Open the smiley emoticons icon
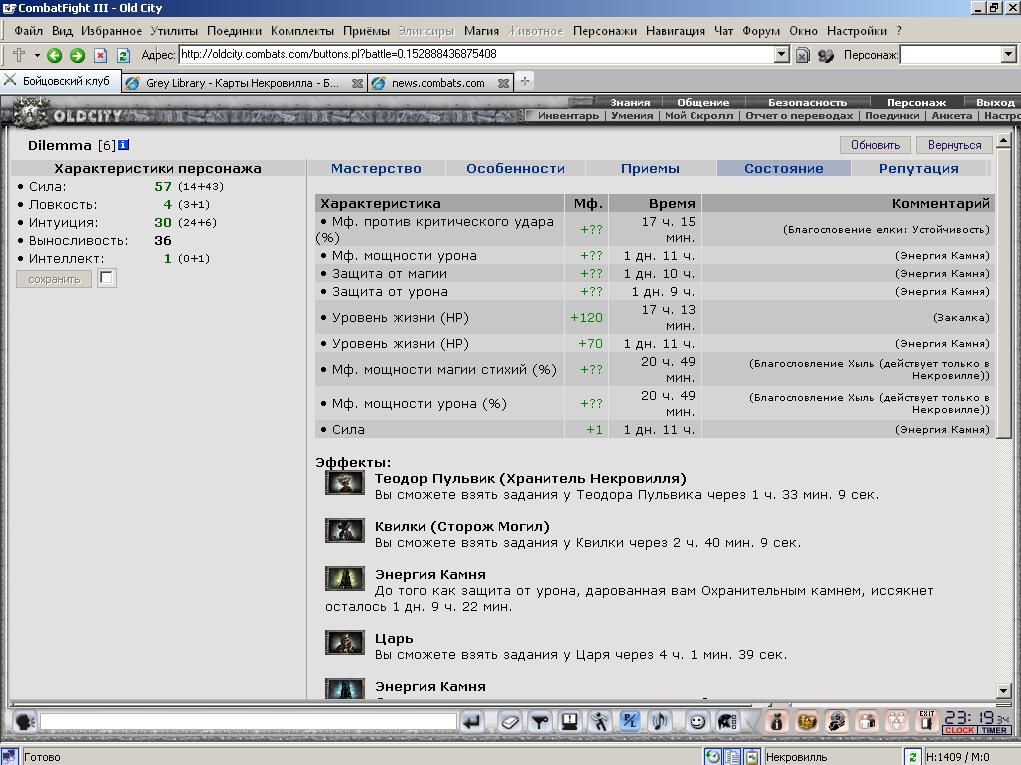Viewport: 1021px width, 765px height. point(697,721)
